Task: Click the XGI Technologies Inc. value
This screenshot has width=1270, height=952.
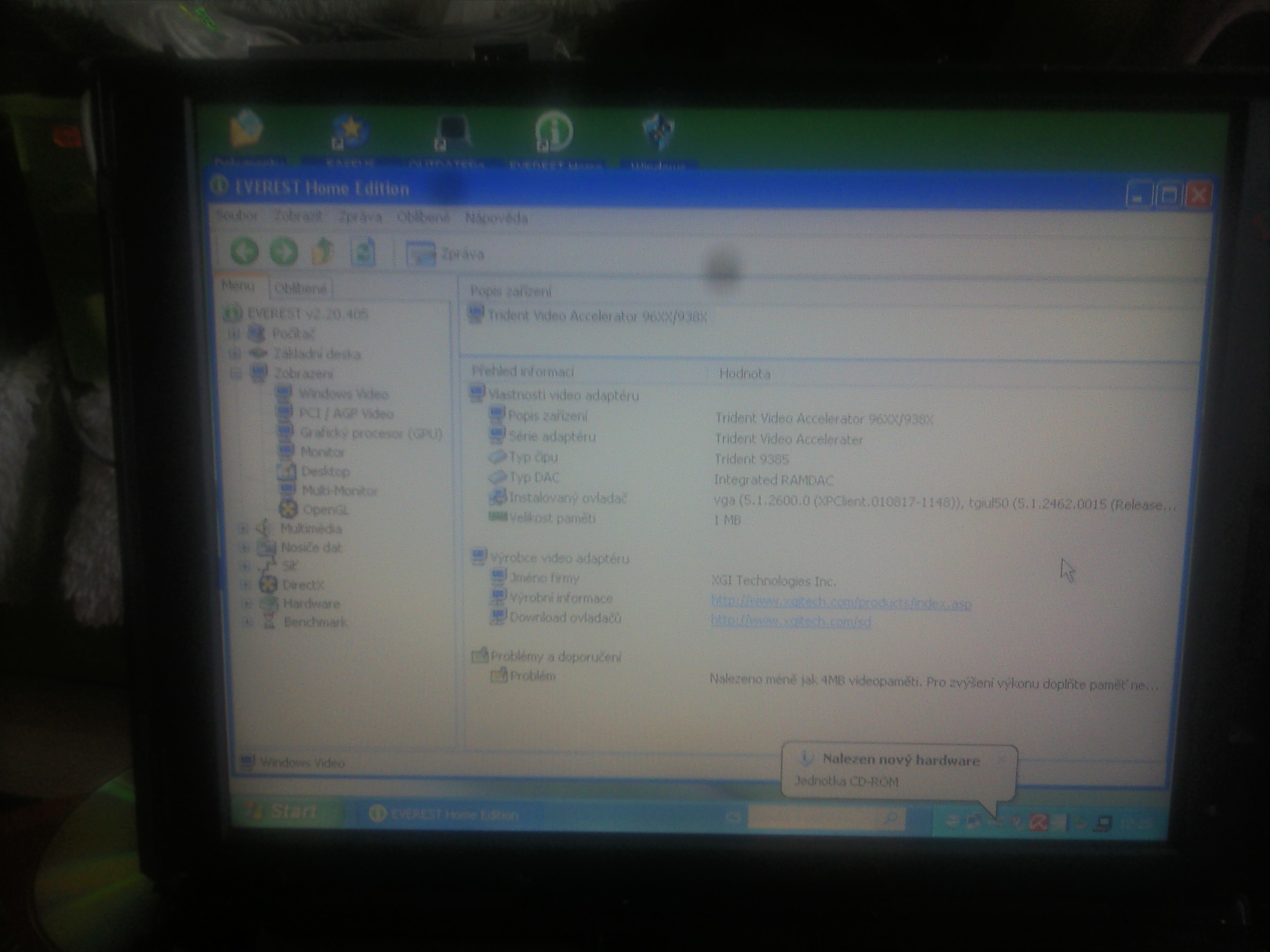Action: 773,581
